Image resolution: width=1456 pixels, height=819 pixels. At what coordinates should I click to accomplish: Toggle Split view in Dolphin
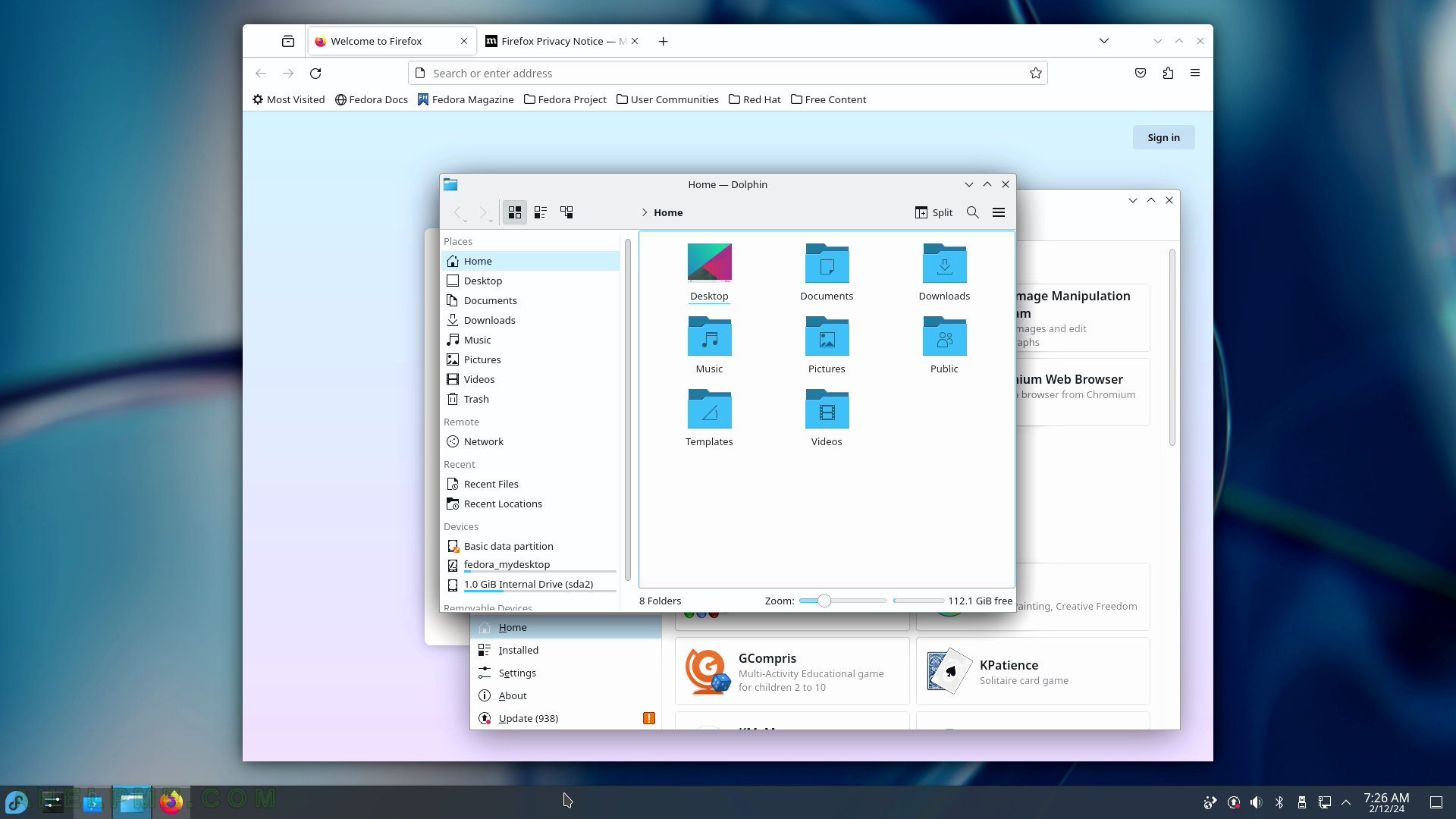pos(934,212)
